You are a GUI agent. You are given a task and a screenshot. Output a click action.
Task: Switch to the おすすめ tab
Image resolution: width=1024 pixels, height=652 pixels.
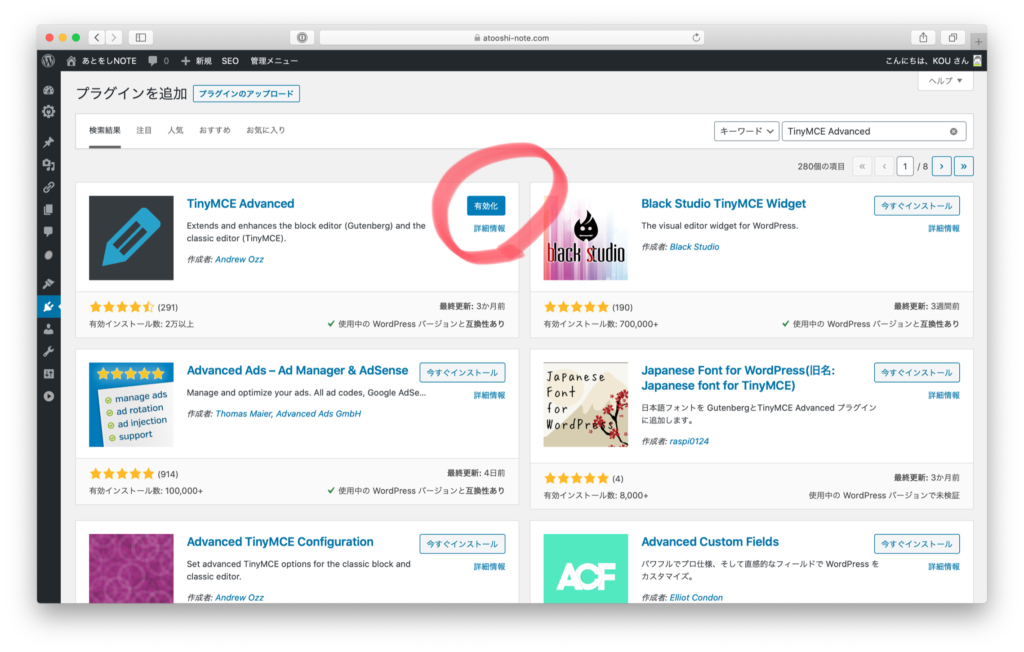214,130
